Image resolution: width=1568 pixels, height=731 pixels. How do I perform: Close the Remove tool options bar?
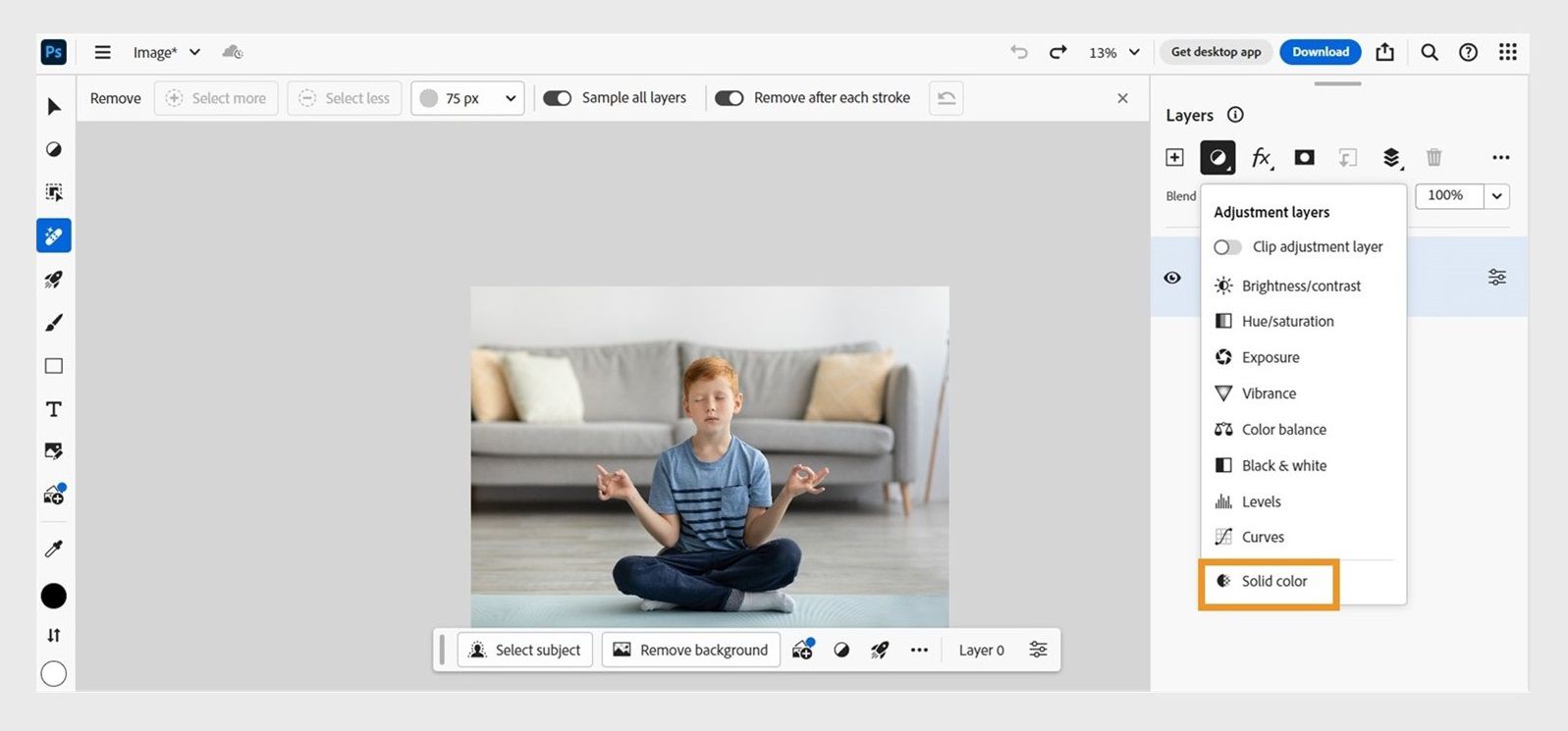[1122, 98]
